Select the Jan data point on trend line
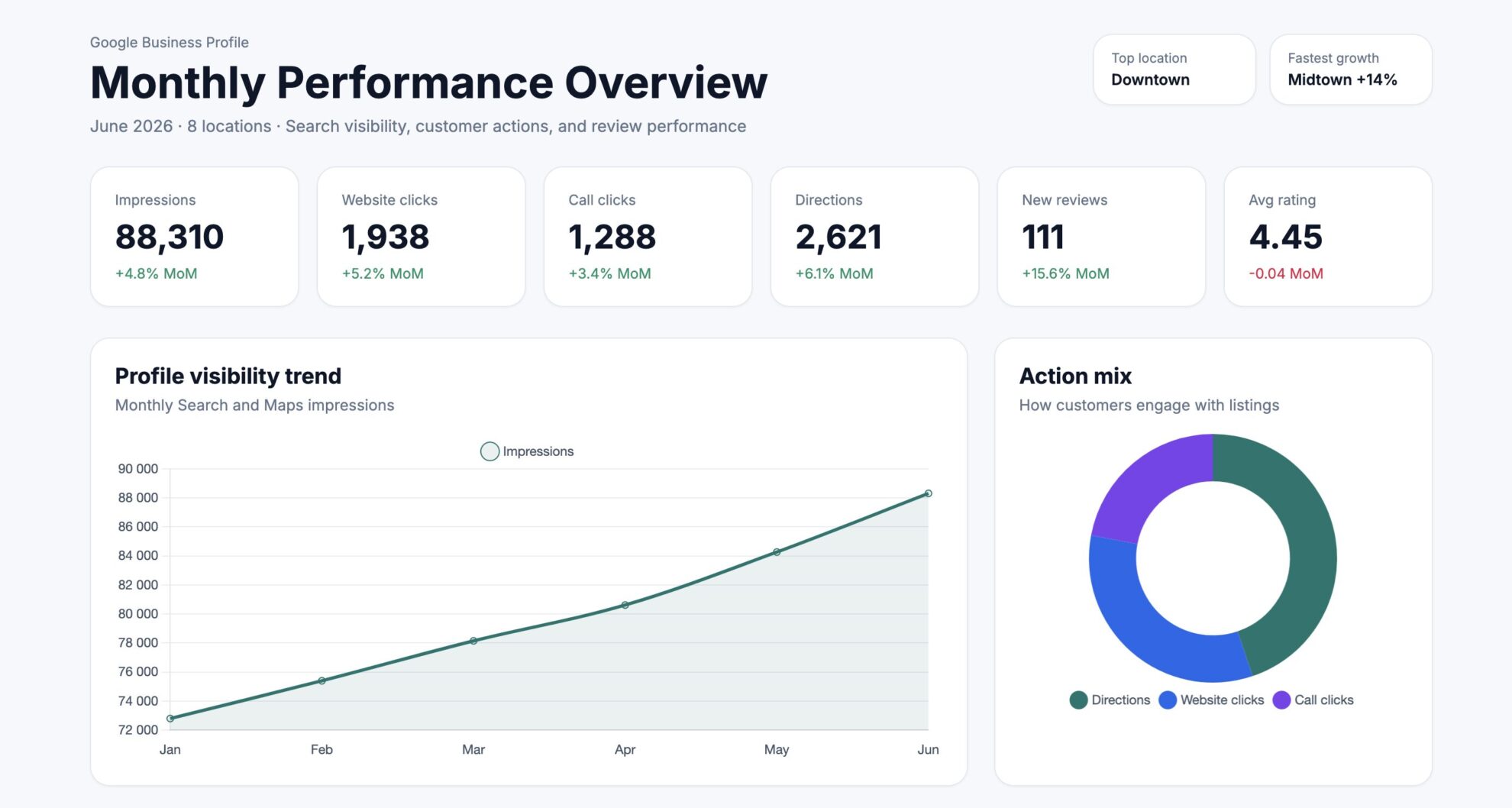 (170, 719)
